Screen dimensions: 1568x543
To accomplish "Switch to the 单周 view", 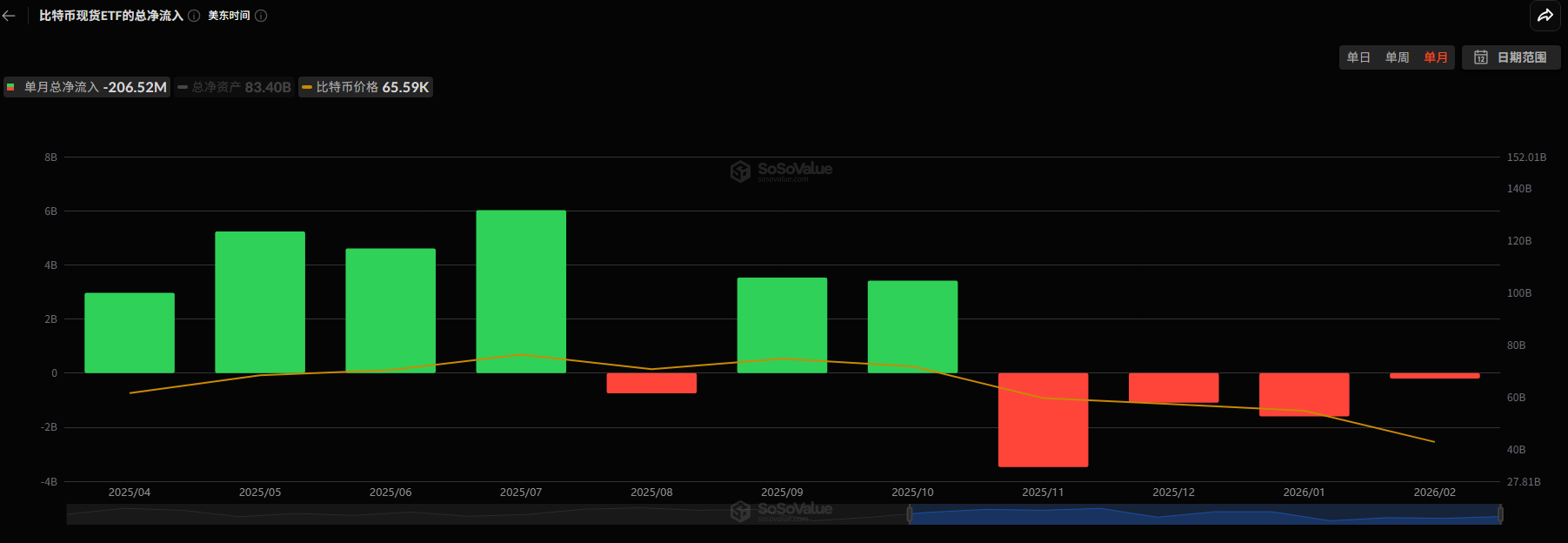I will click(1397, 57).
